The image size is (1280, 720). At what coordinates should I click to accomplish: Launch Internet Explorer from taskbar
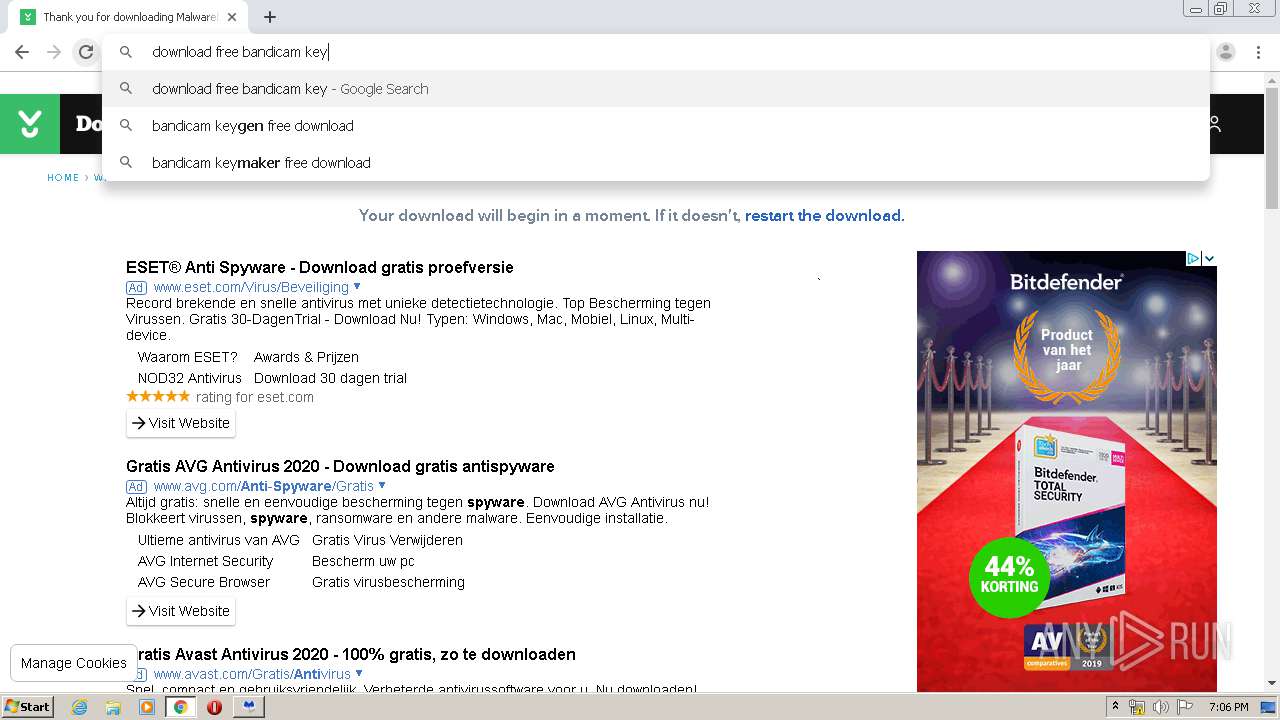click(x=80, y=707)
